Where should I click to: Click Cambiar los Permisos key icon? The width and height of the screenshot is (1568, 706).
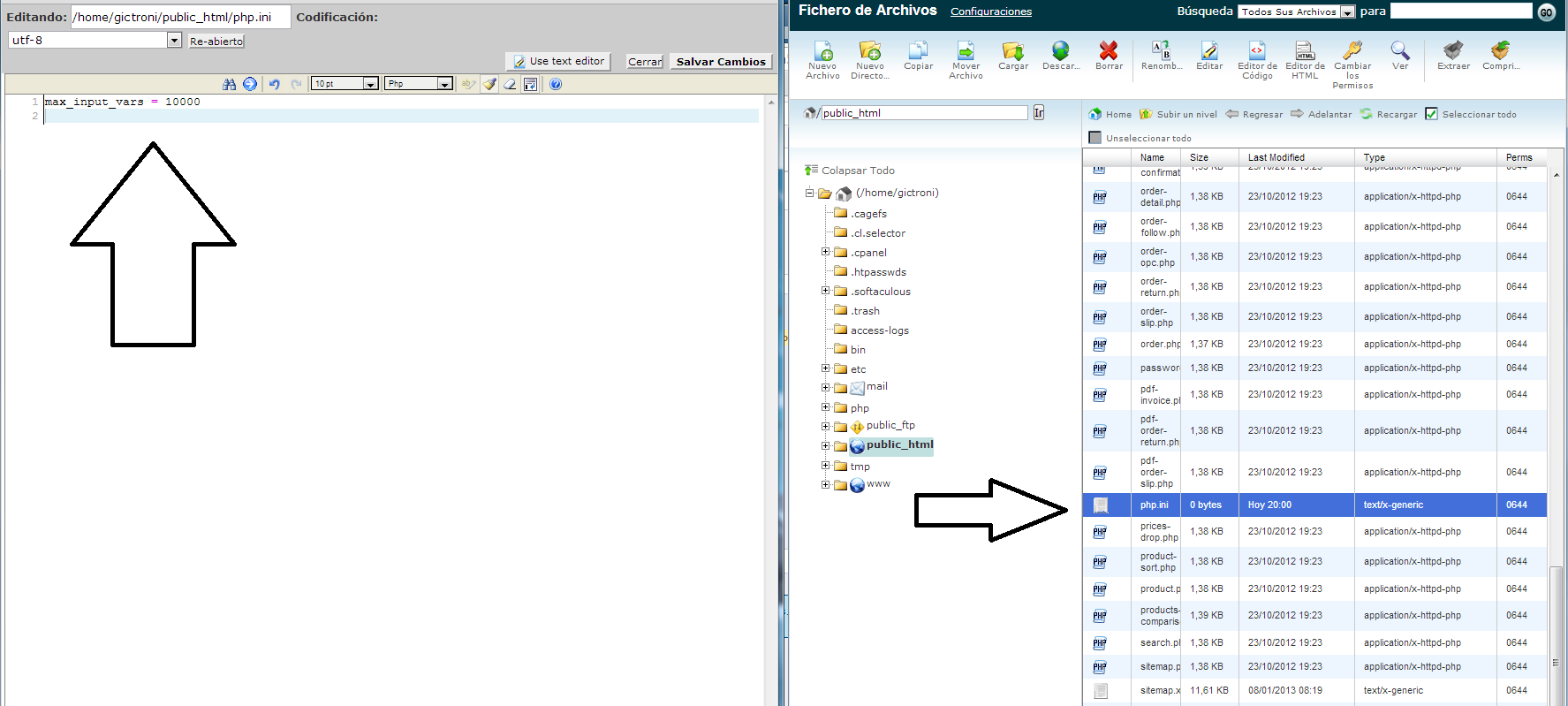pos(1352,51)
